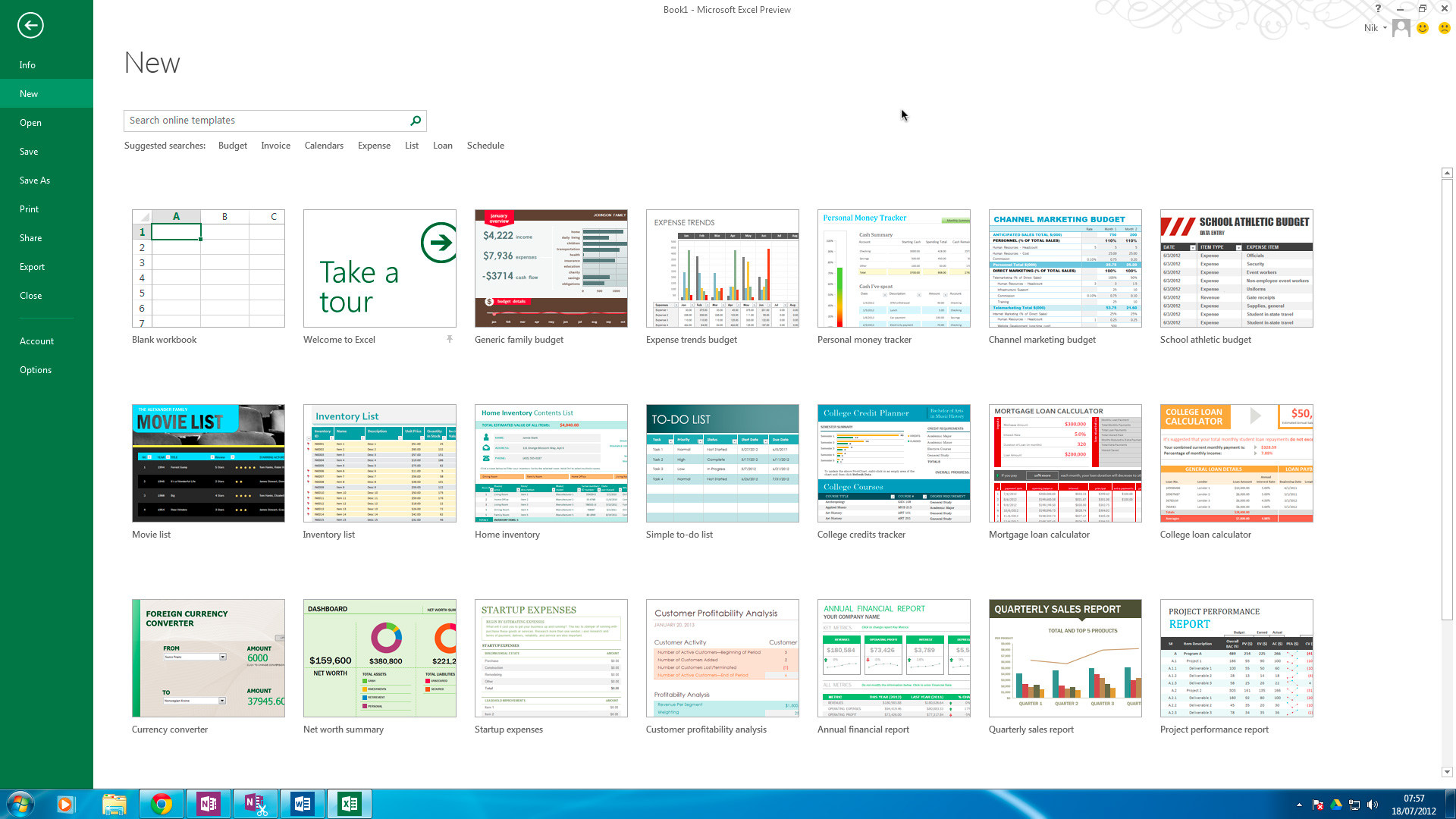Open the Export page
Screen dimensions: 1456x819
click(46, 267)
